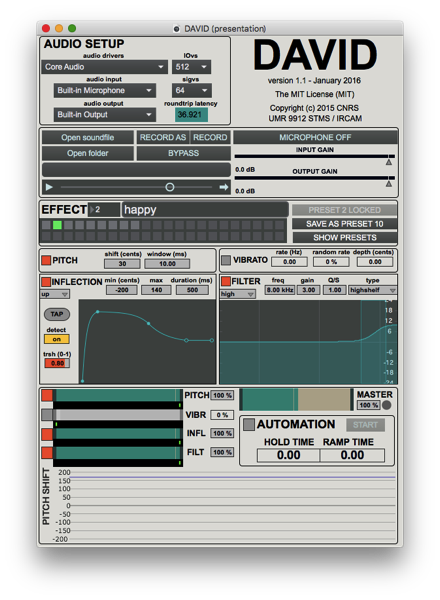Image resolution: width=440 pixels, height=600 pixels.
Task: Click the roundtrip latency value 36.921
Action: tap(191, 115)
